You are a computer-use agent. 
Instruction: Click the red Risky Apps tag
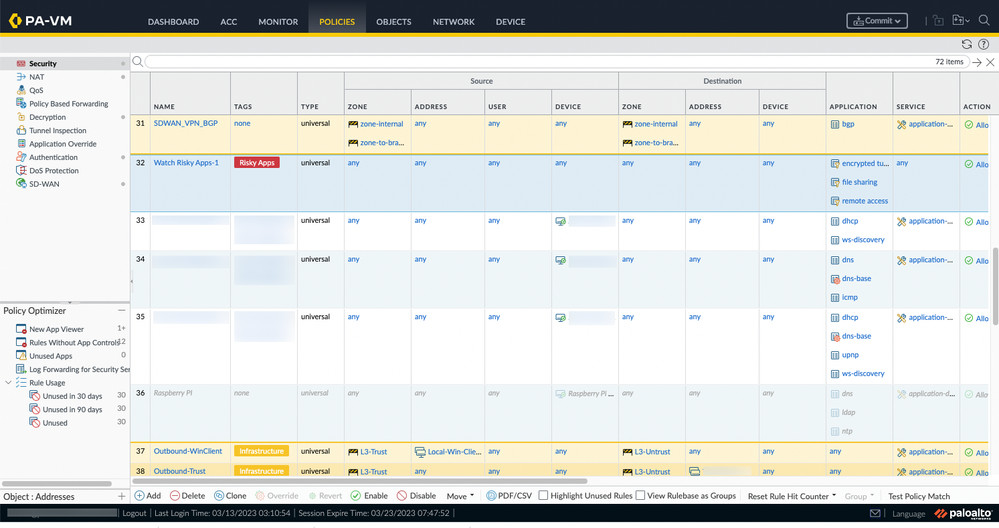pyautogui.click(x=257, y=163)
